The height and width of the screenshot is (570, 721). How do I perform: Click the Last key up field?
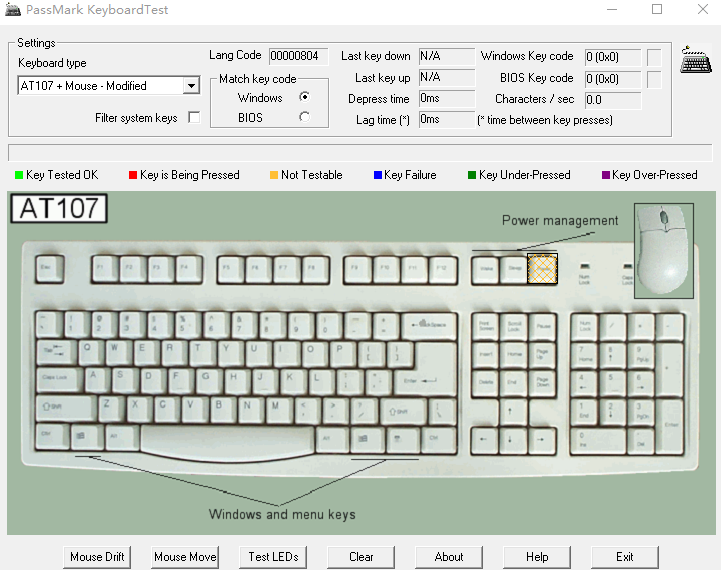click(446, 77)
